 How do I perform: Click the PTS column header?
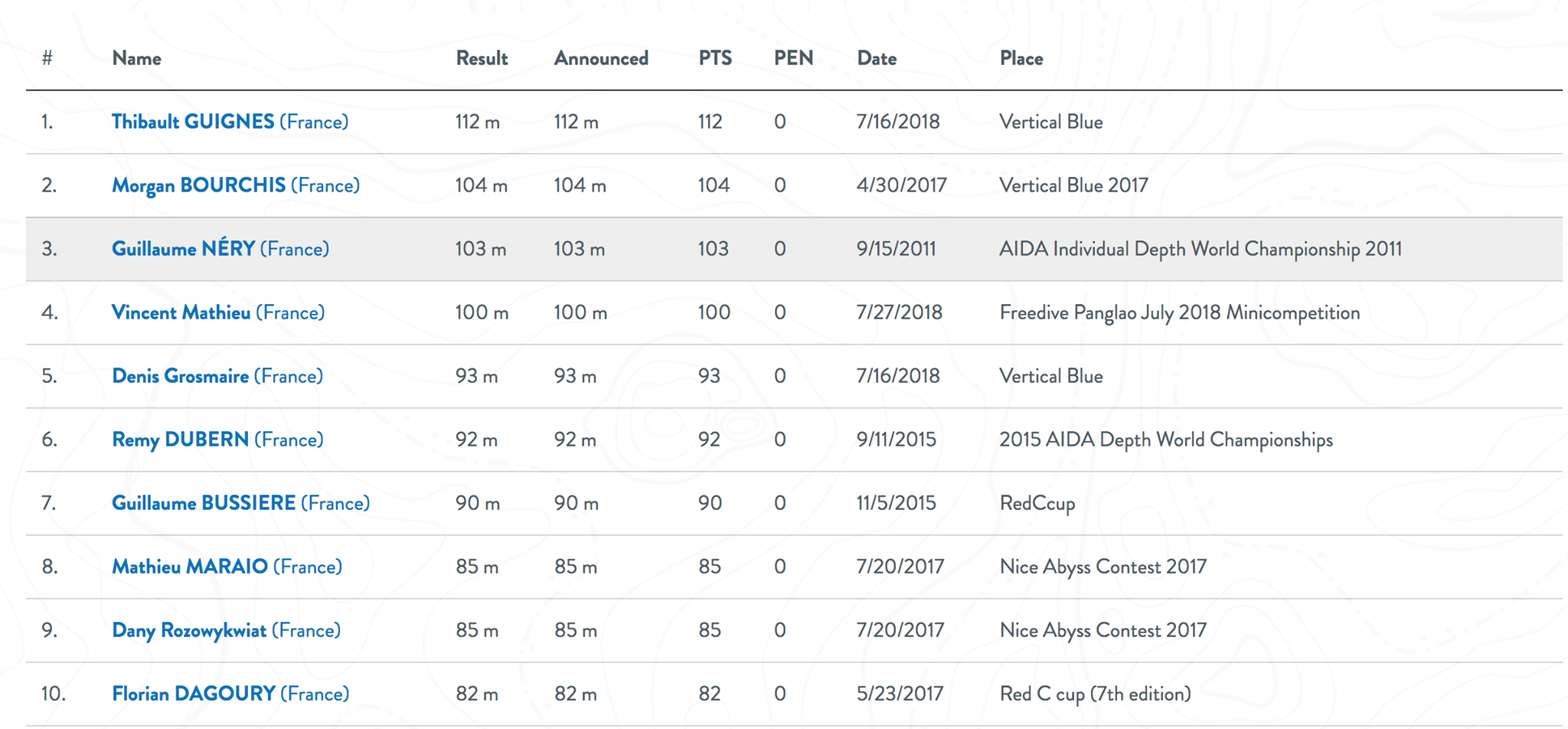(x=715, y=58)
